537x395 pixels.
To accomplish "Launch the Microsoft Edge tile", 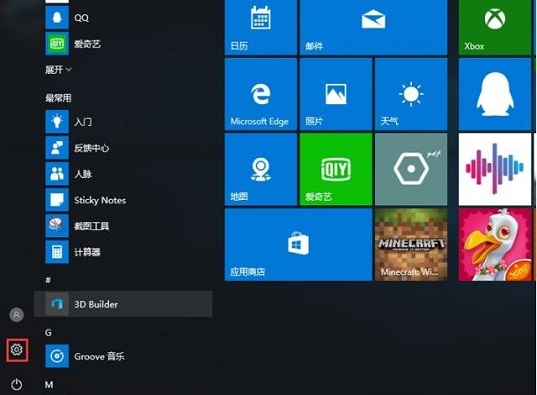I will [261, 94].
